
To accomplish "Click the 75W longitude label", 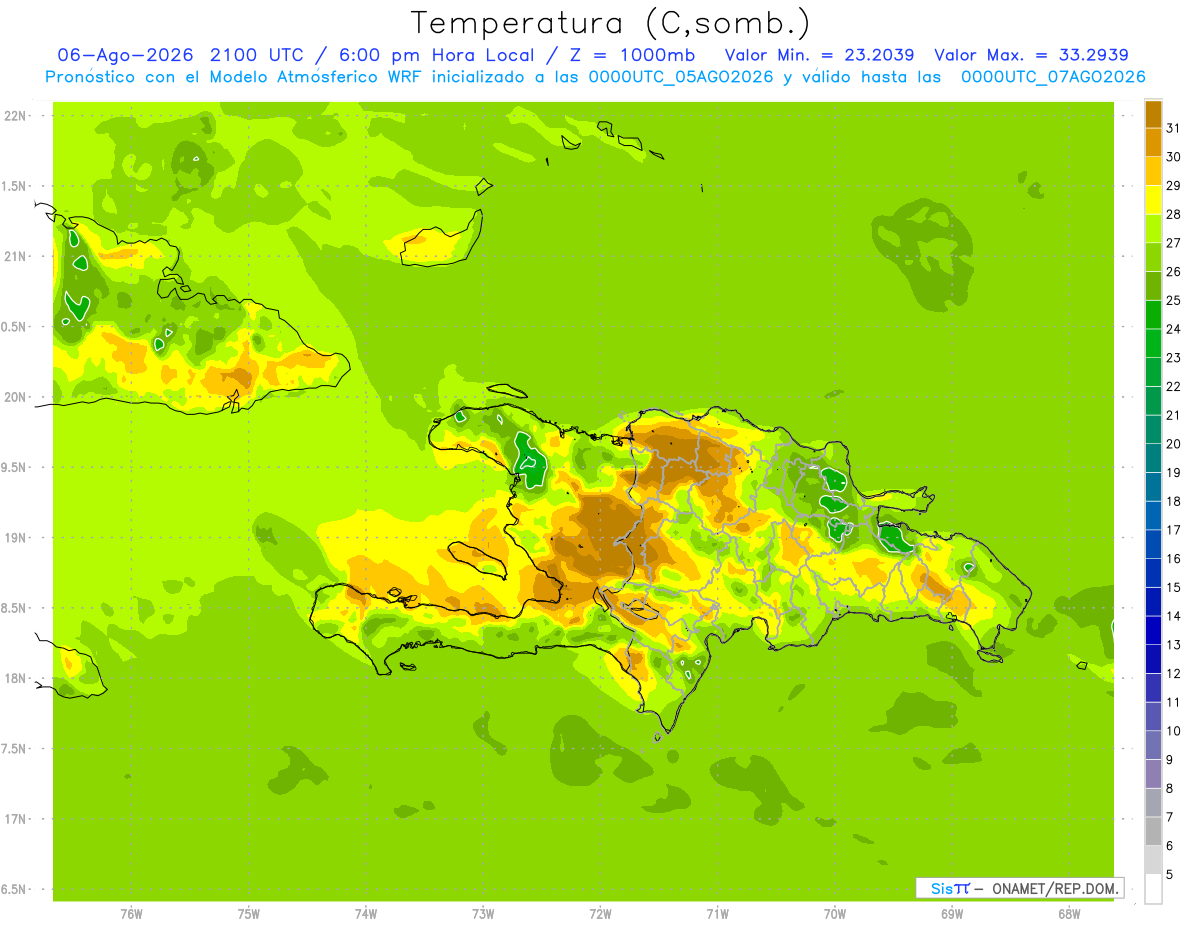I will point(249,914).
